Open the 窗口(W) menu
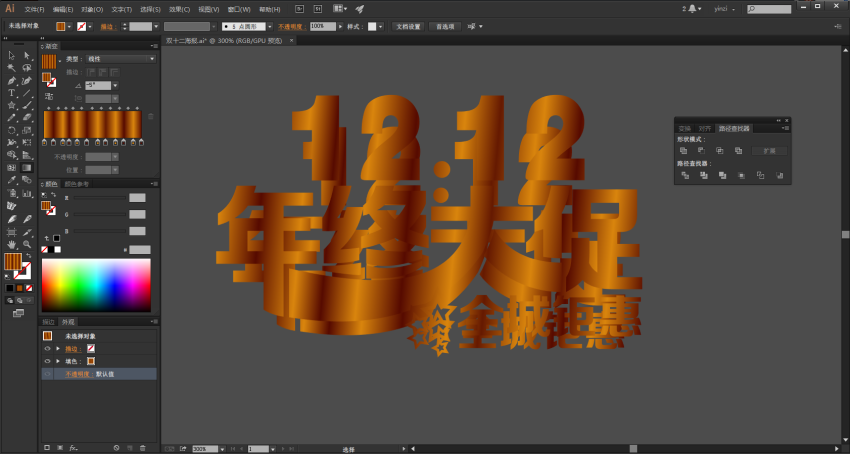 pos(239,10)
